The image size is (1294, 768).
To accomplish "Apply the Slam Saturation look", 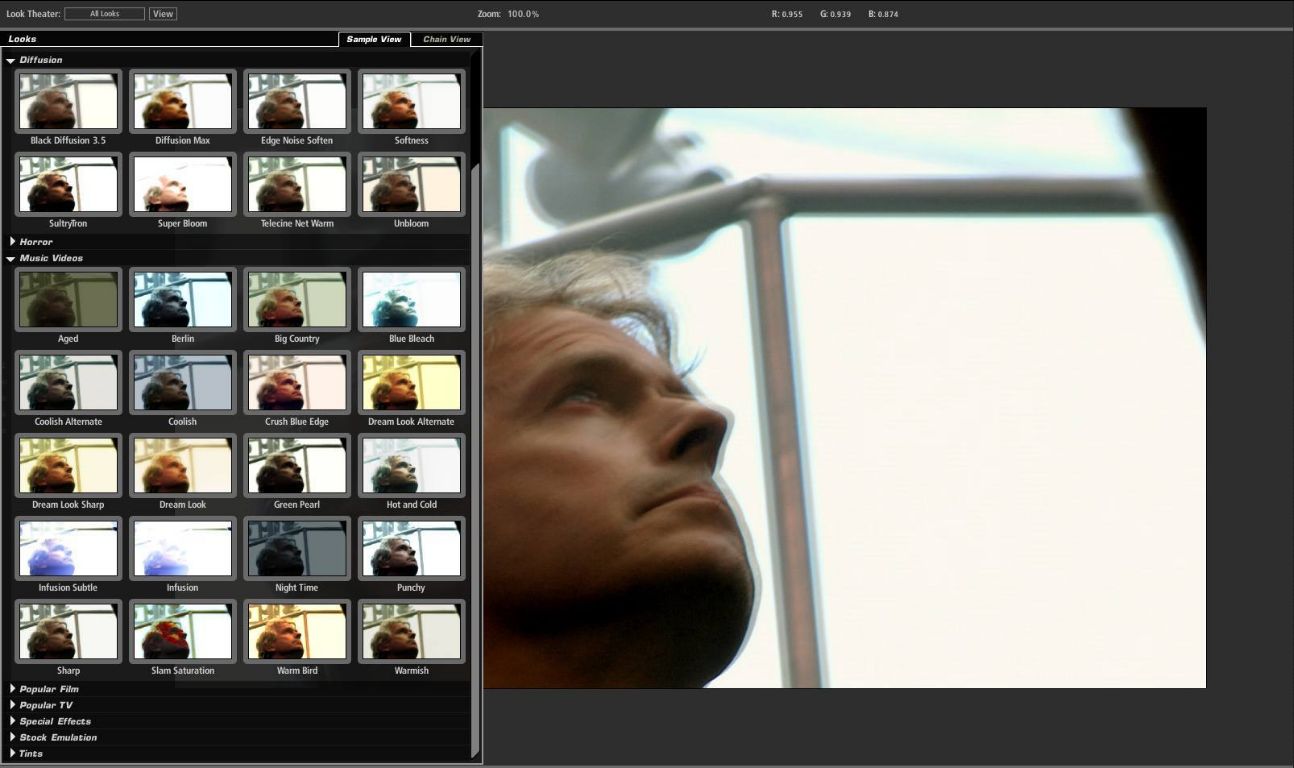I will 182,631.
